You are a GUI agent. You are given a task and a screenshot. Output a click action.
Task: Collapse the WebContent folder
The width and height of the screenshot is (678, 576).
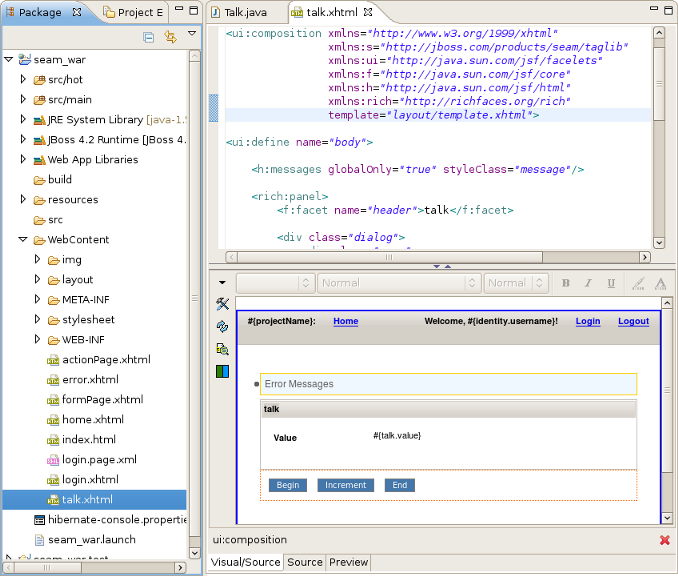[23, 239]
